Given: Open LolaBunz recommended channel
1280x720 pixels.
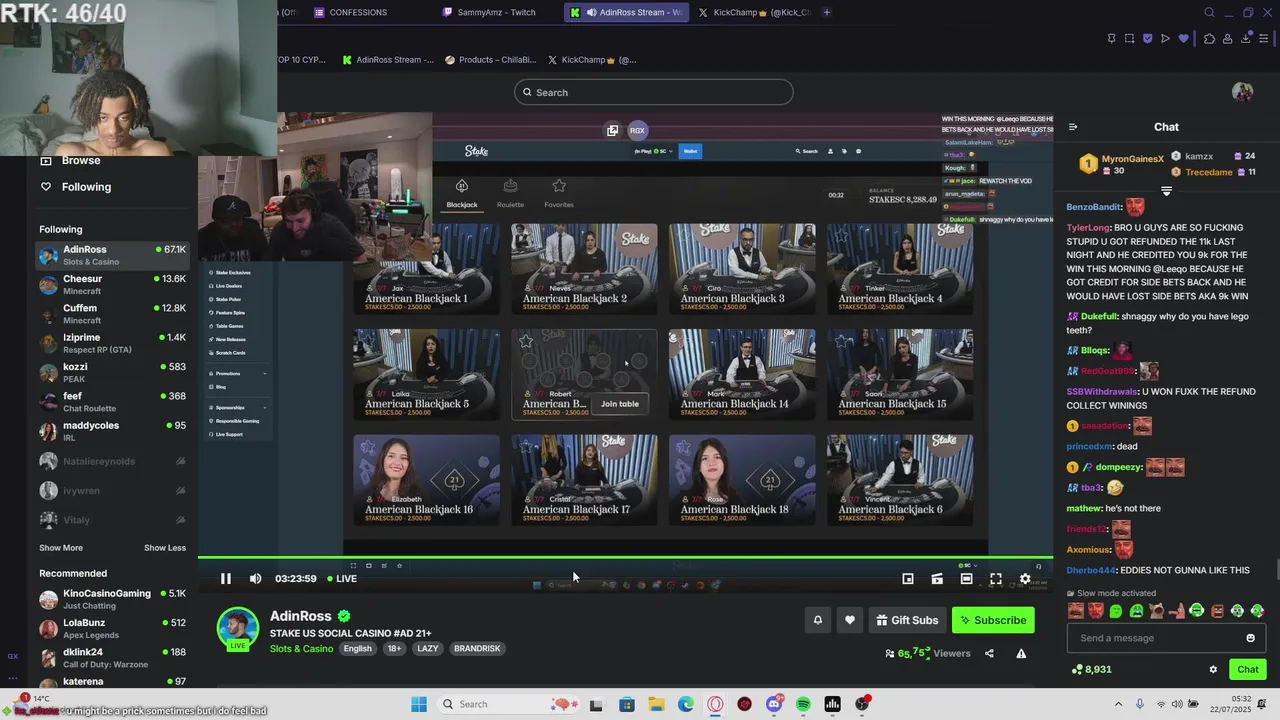Looking at the screenshot, I should [x=112, y=628].
